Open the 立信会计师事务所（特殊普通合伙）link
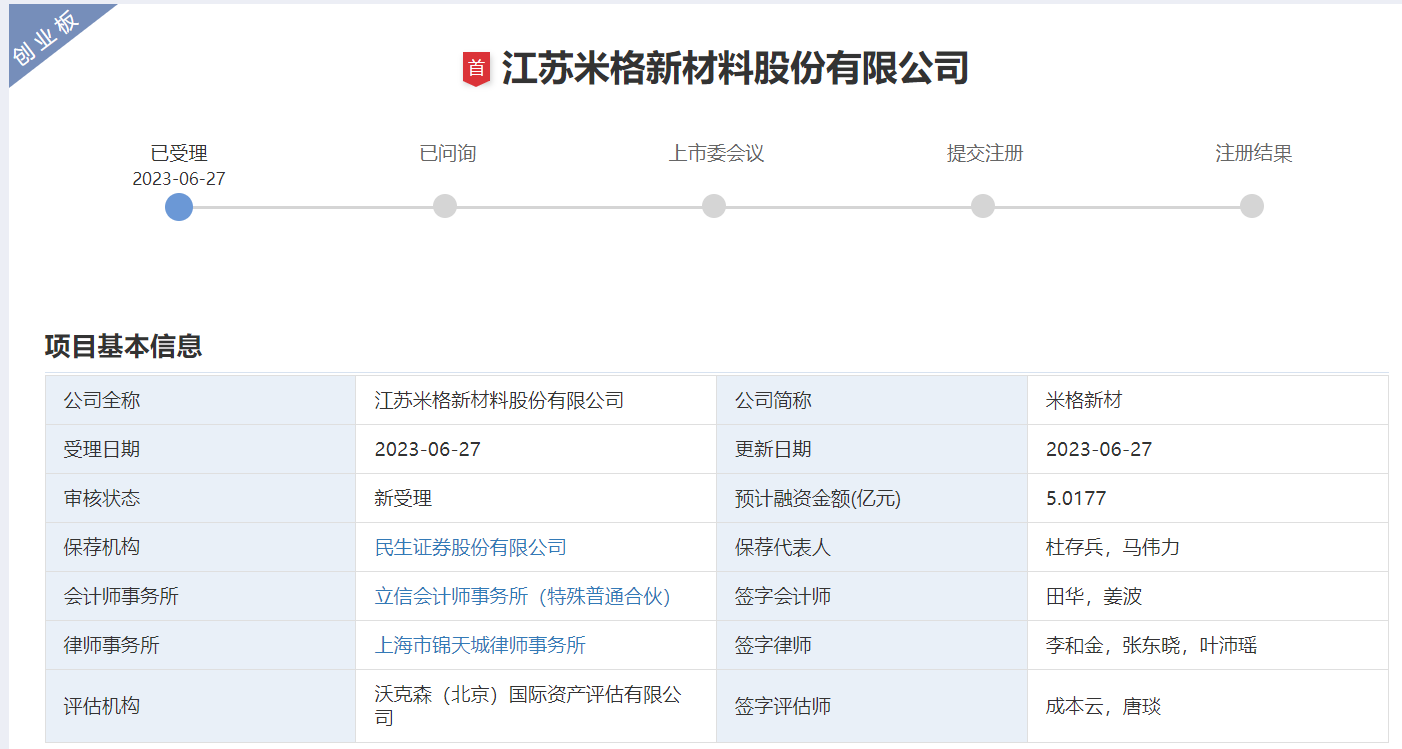The width and height of the screenshot is (1402, 749). click(x=522, y=596)
